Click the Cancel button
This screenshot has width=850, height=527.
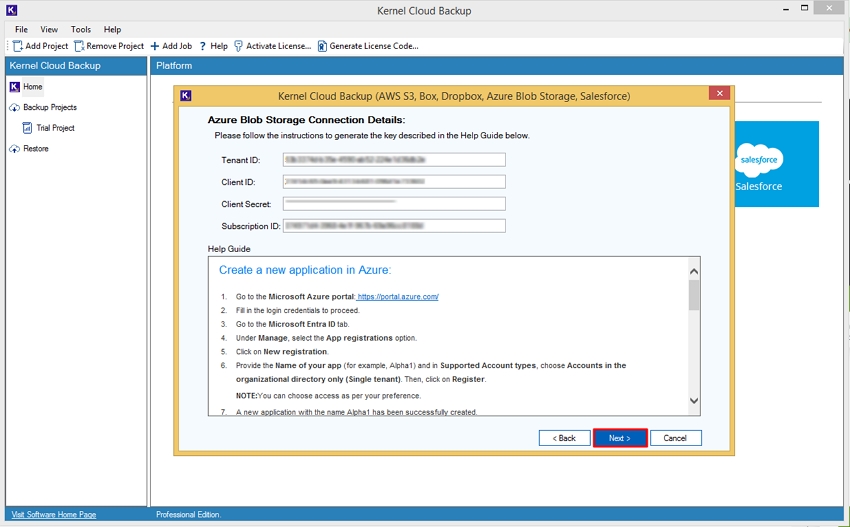(675, 438)
